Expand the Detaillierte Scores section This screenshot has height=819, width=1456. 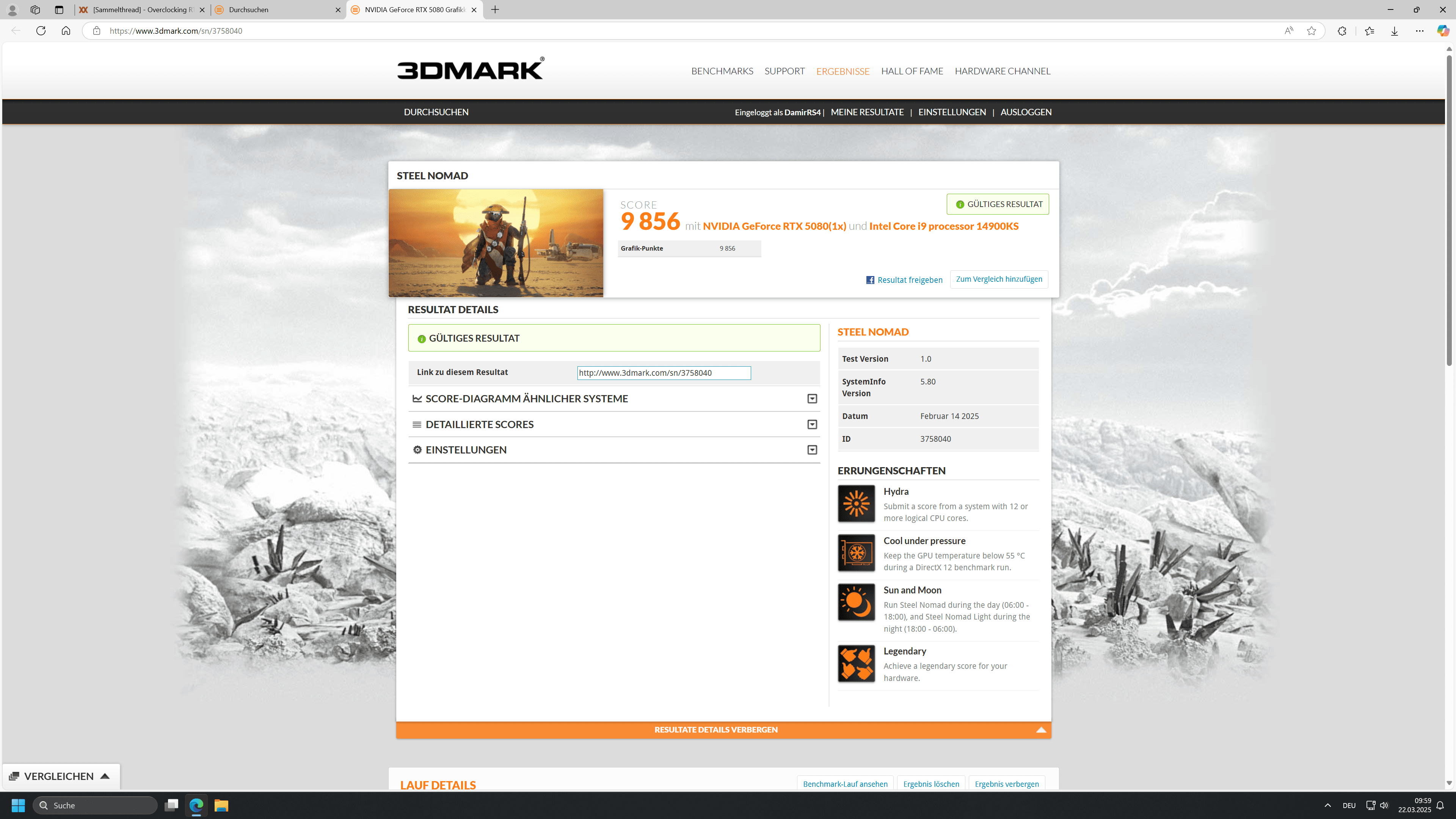[614, 425]
